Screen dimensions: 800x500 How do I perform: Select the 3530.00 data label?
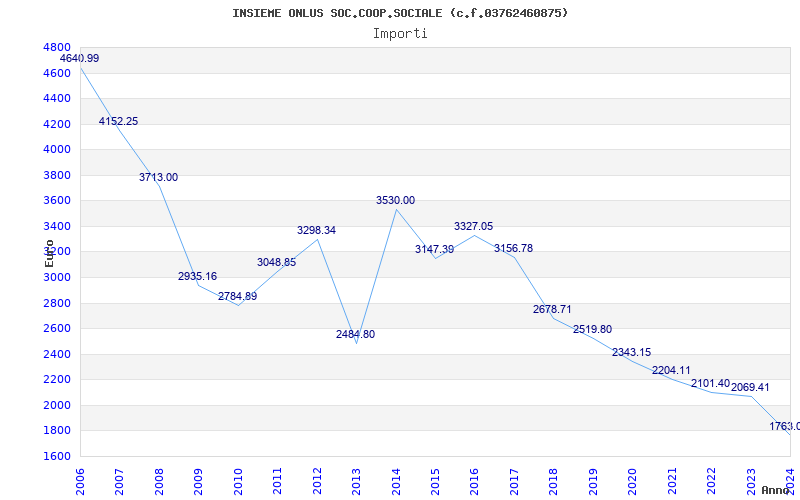(395, 201)
